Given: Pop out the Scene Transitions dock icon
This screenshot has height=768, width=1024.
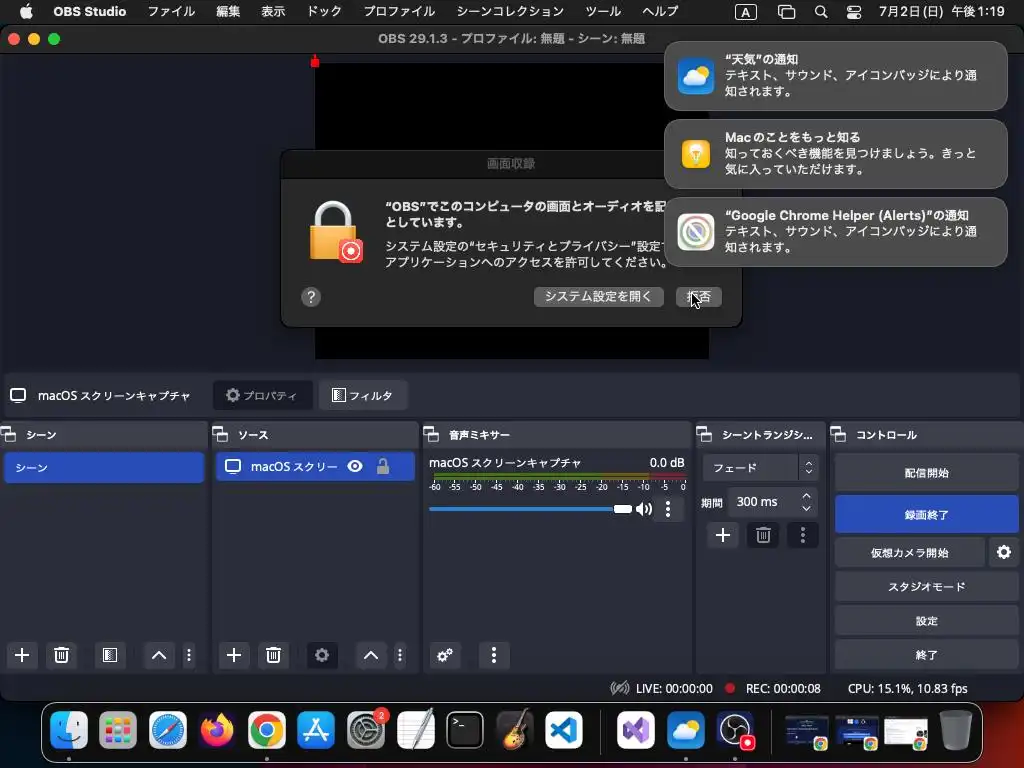Looking at the screenshot, I should pos(704,434).
